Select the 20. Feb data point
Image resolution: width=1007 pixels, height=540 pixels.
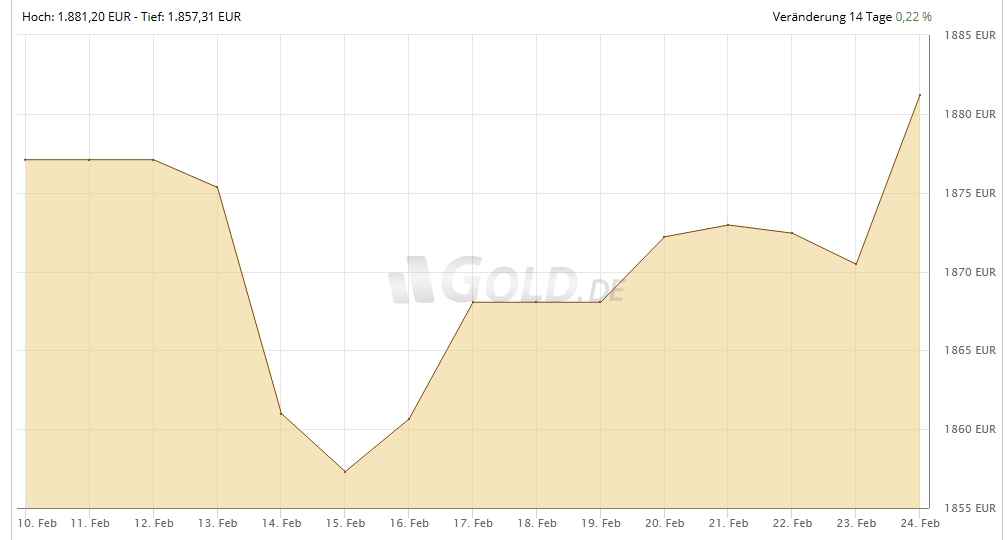pos(664,237)
